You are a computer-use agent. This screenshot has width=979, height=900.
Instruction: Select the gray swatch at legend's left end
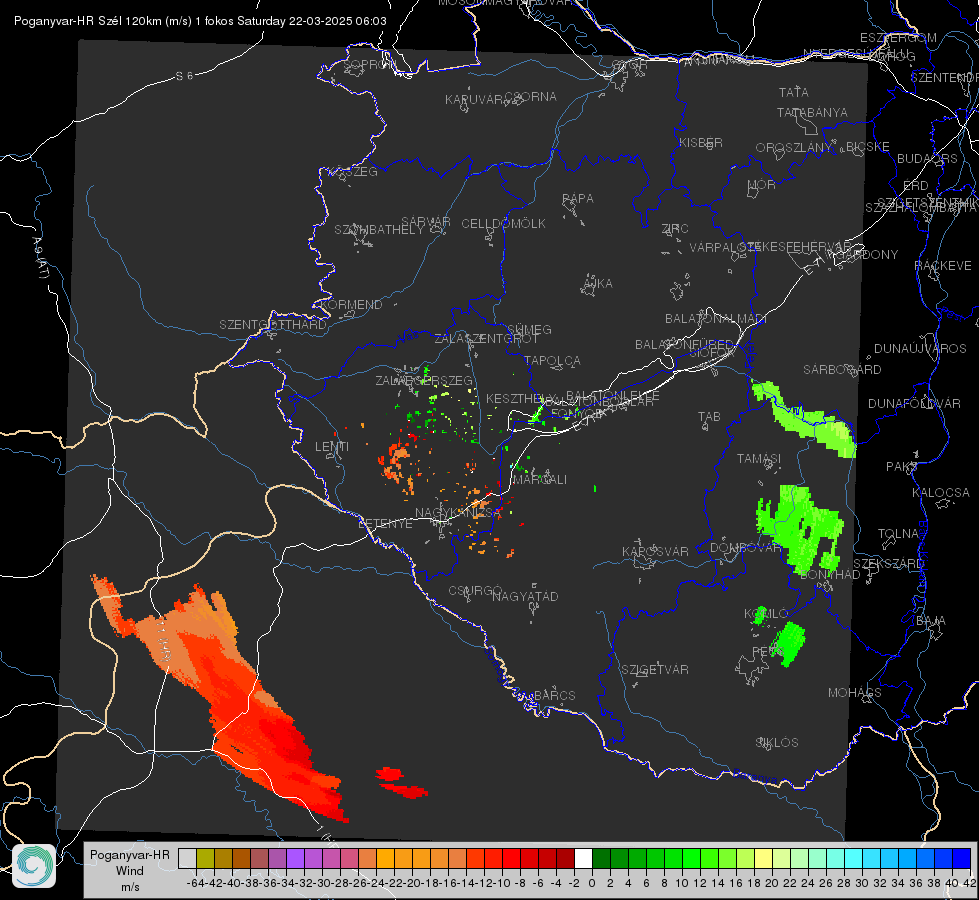(x=187, y=858)
